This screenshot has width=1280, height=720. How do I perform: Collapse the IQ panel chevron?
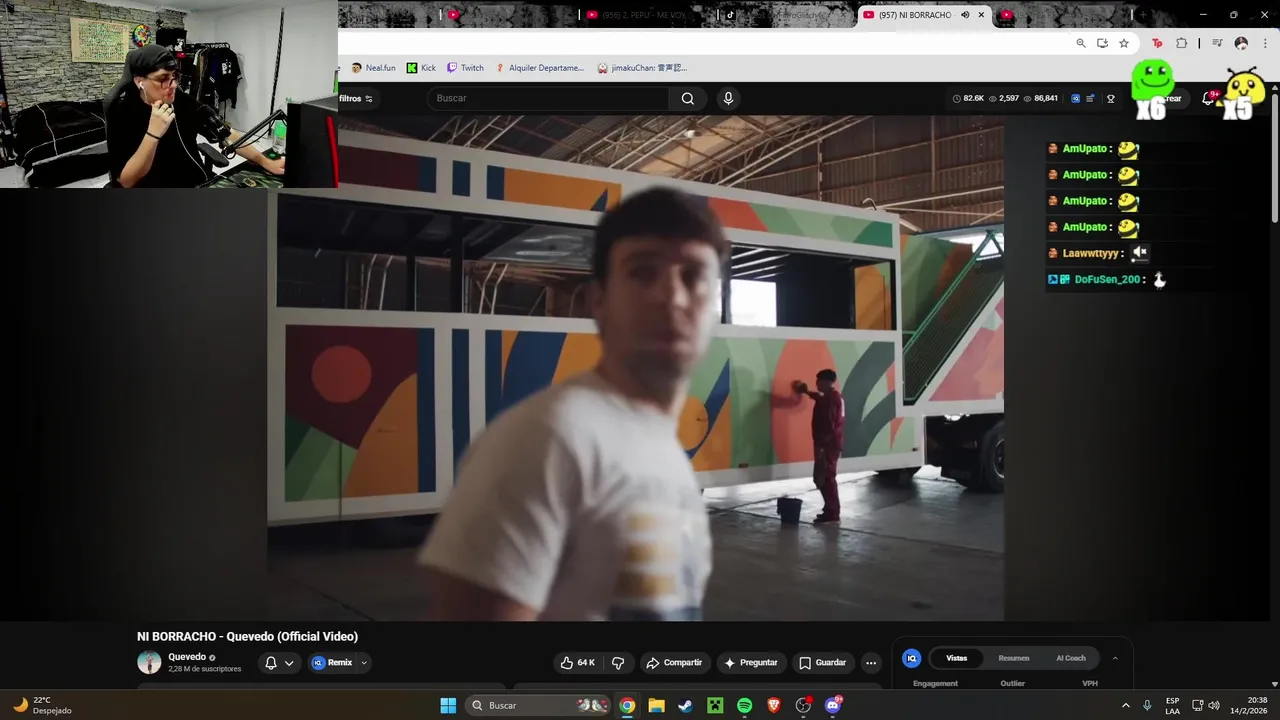point(1115,658)
